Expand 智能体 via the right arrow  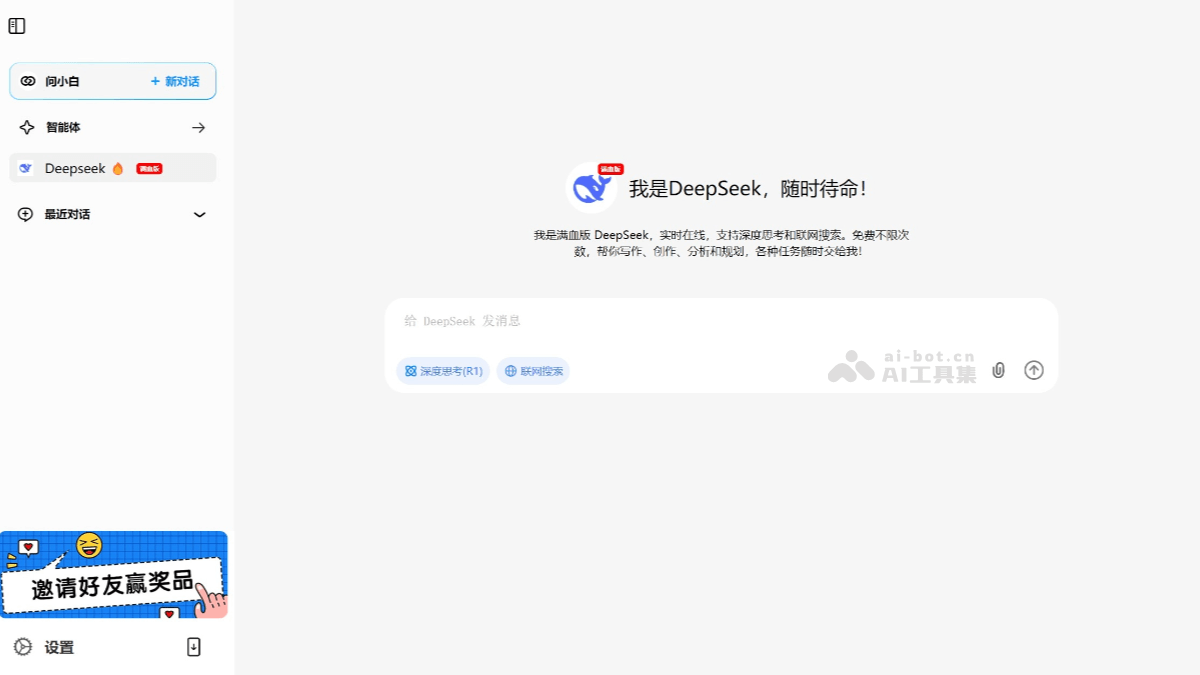[x=198, y=127]
